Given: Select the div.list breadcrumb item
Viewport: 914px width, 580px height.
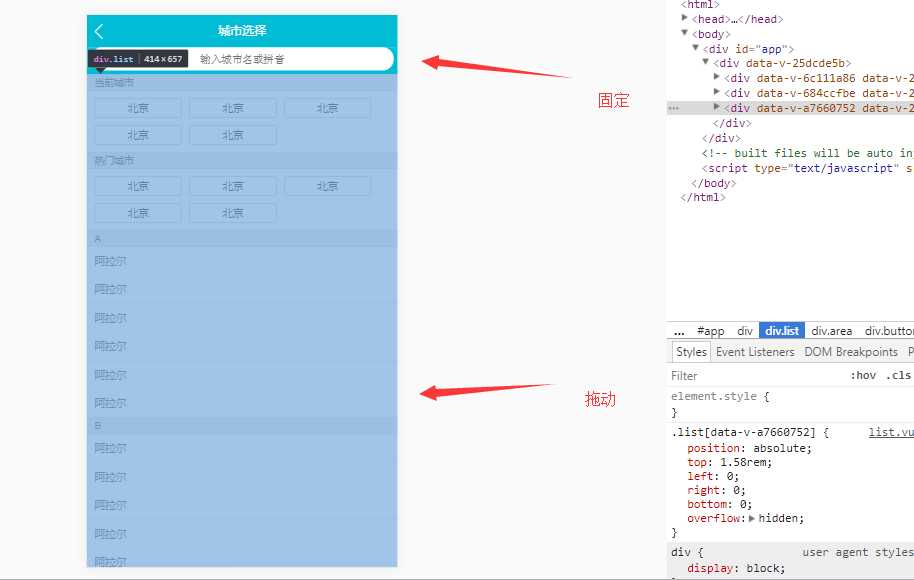Looking at the screenshot, I should tap(782, 331).
